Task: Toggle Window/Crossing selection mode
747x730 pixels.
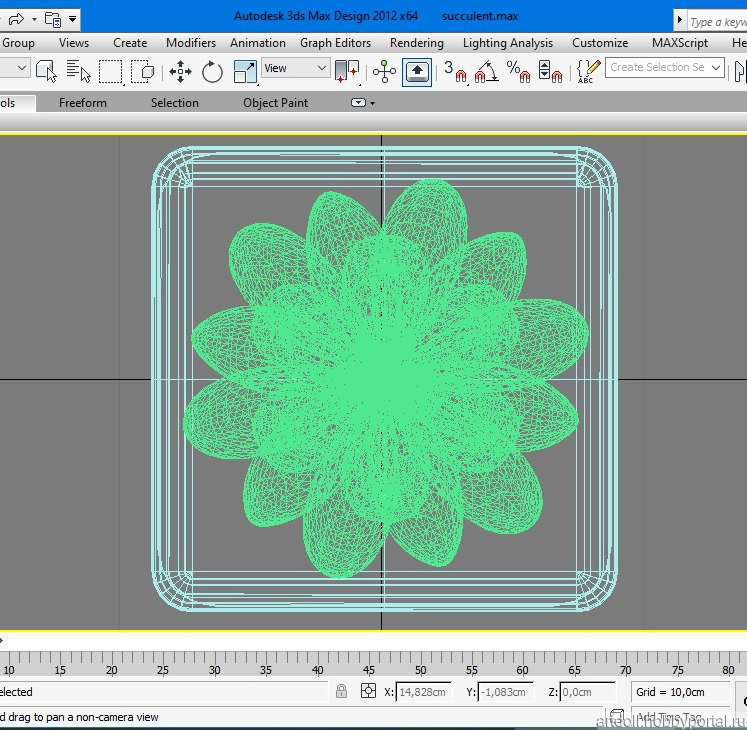Action: coord(143,70)
